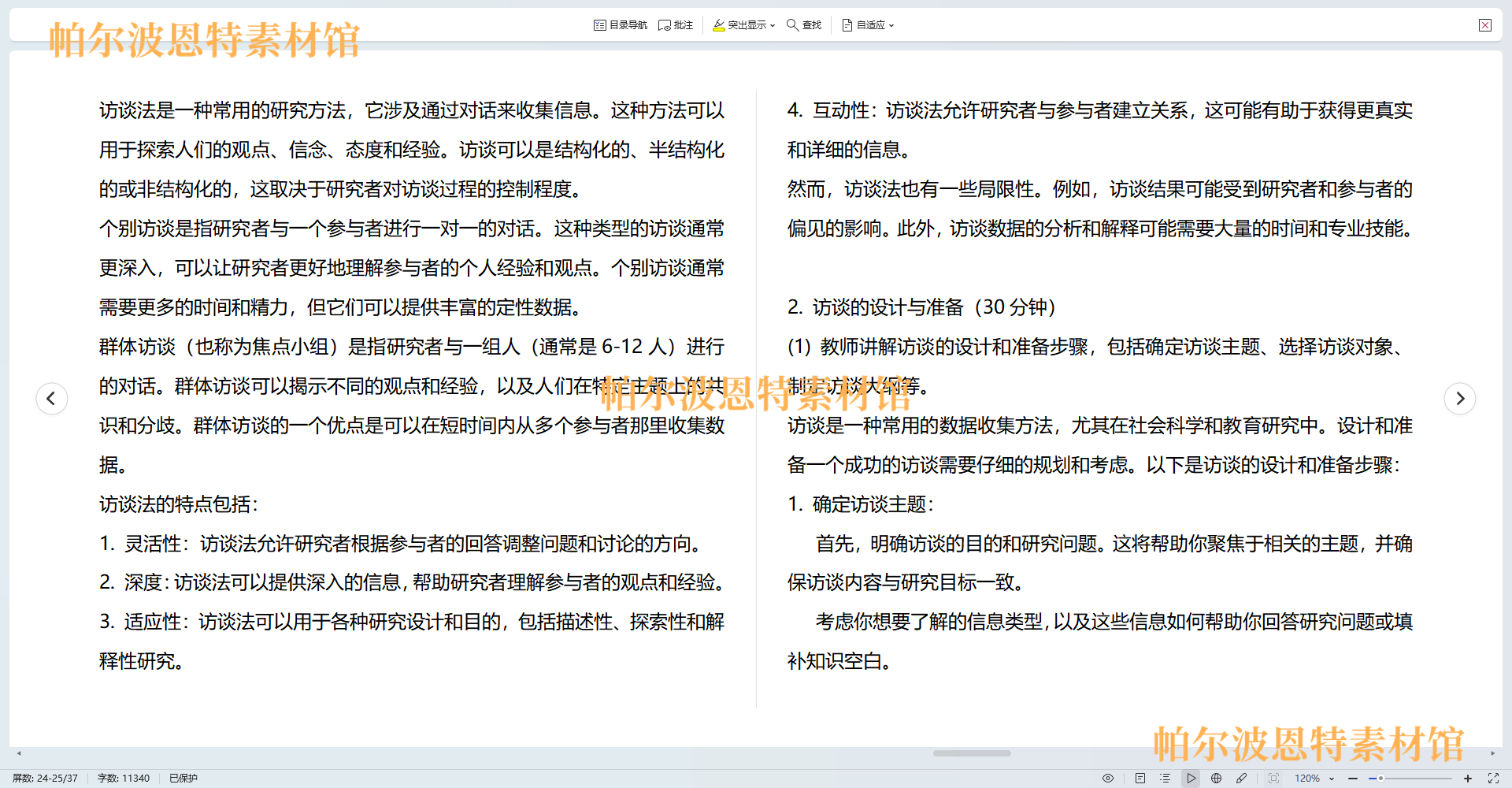The height and width of the screenshot is (788, 1512).
Task: Switch to outline view icon
Action: click(1165, 778)
